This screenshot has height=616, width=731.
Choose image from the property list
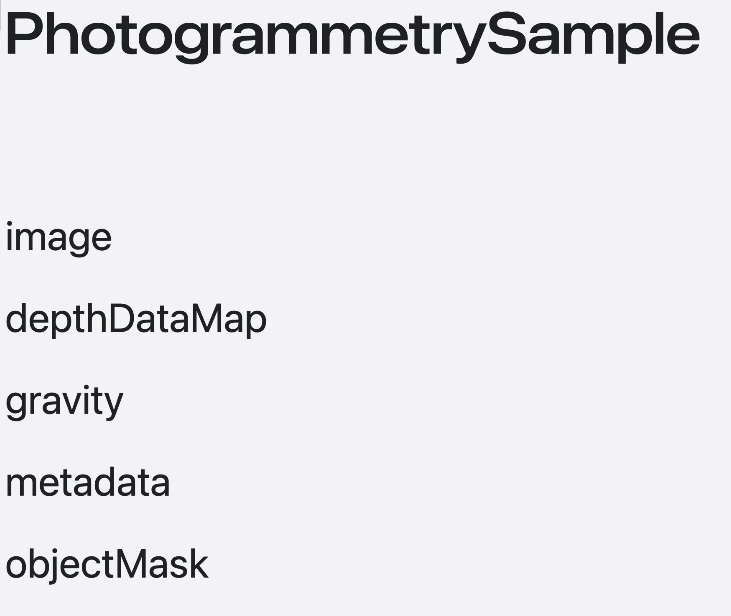click(x=59, y=238)
